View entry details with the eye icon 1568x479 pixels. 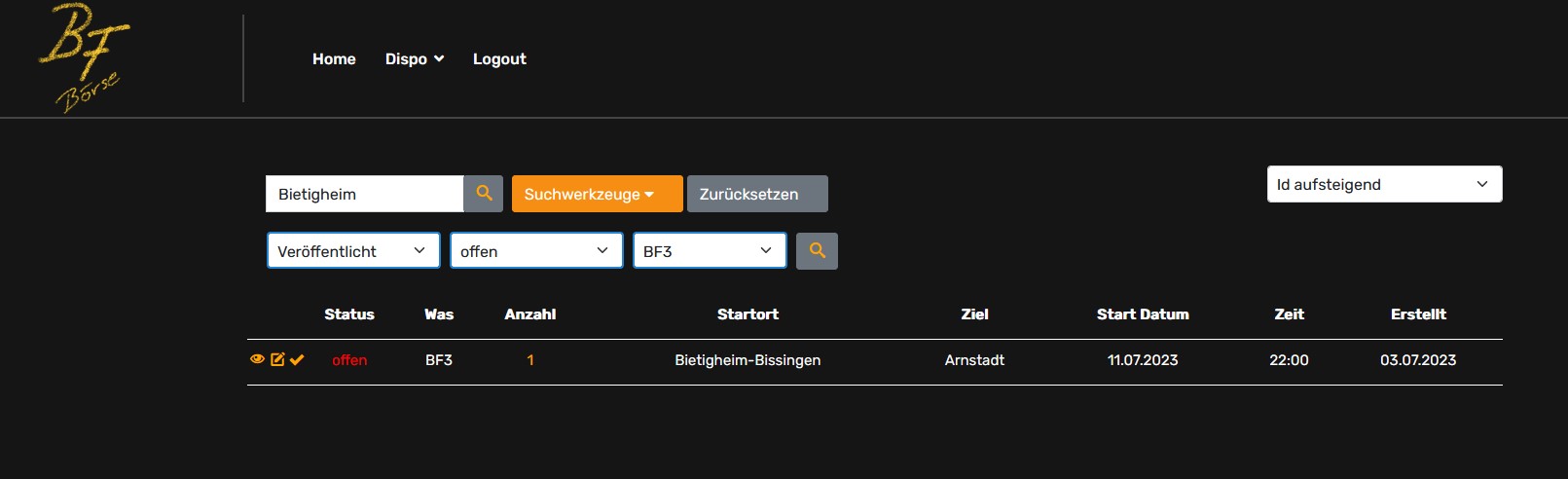click(x=257, y=359)
